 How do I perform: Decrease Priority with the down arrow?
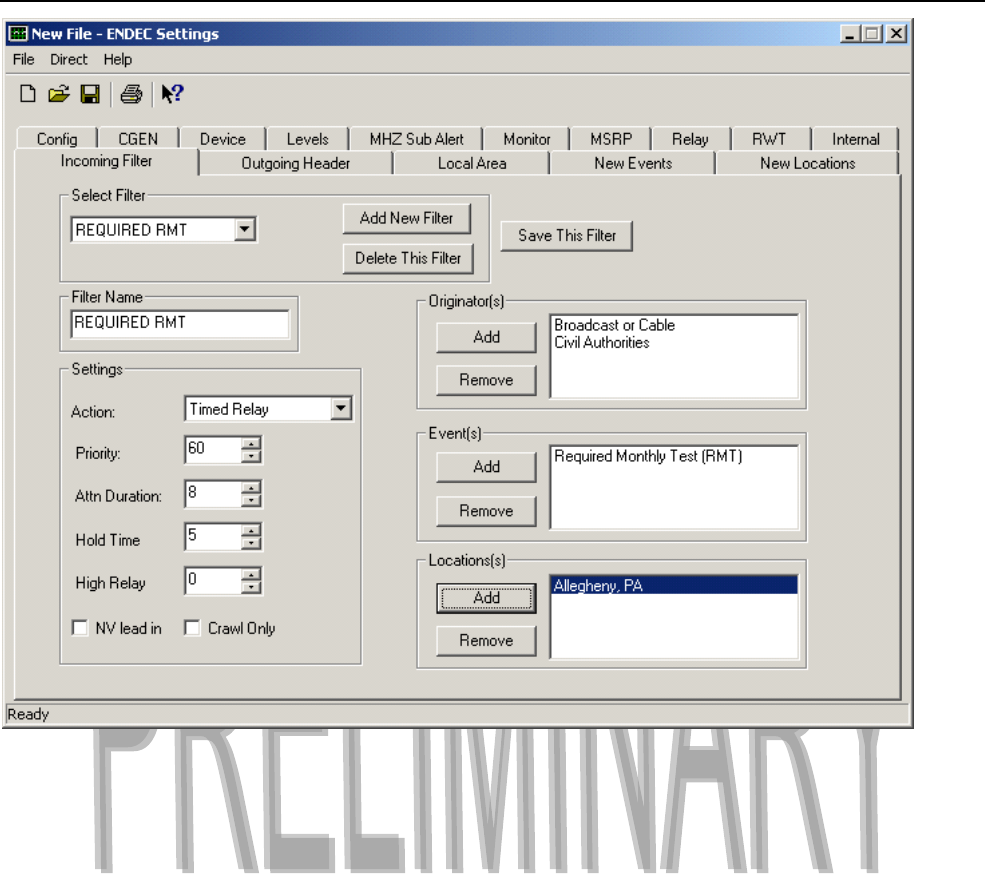pyautogui.click(x=251, y=456)
